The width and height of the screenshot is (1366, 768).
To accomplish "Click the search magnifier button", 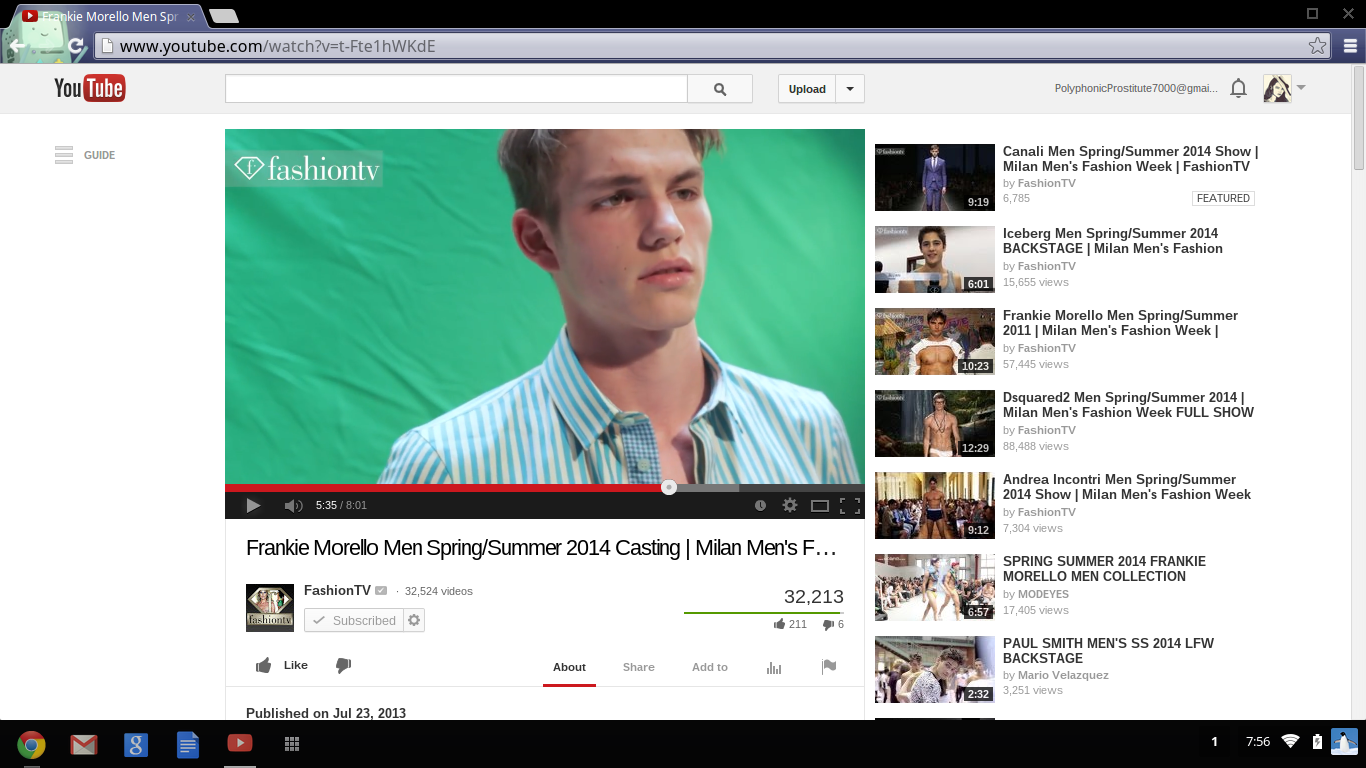I will tap(720, 89).
